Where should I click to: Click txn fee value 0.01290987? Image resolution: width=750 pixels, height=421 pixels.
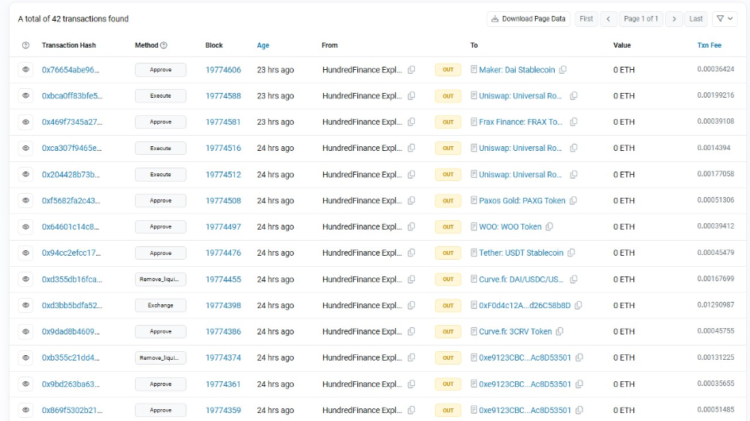tap(716, 305)
